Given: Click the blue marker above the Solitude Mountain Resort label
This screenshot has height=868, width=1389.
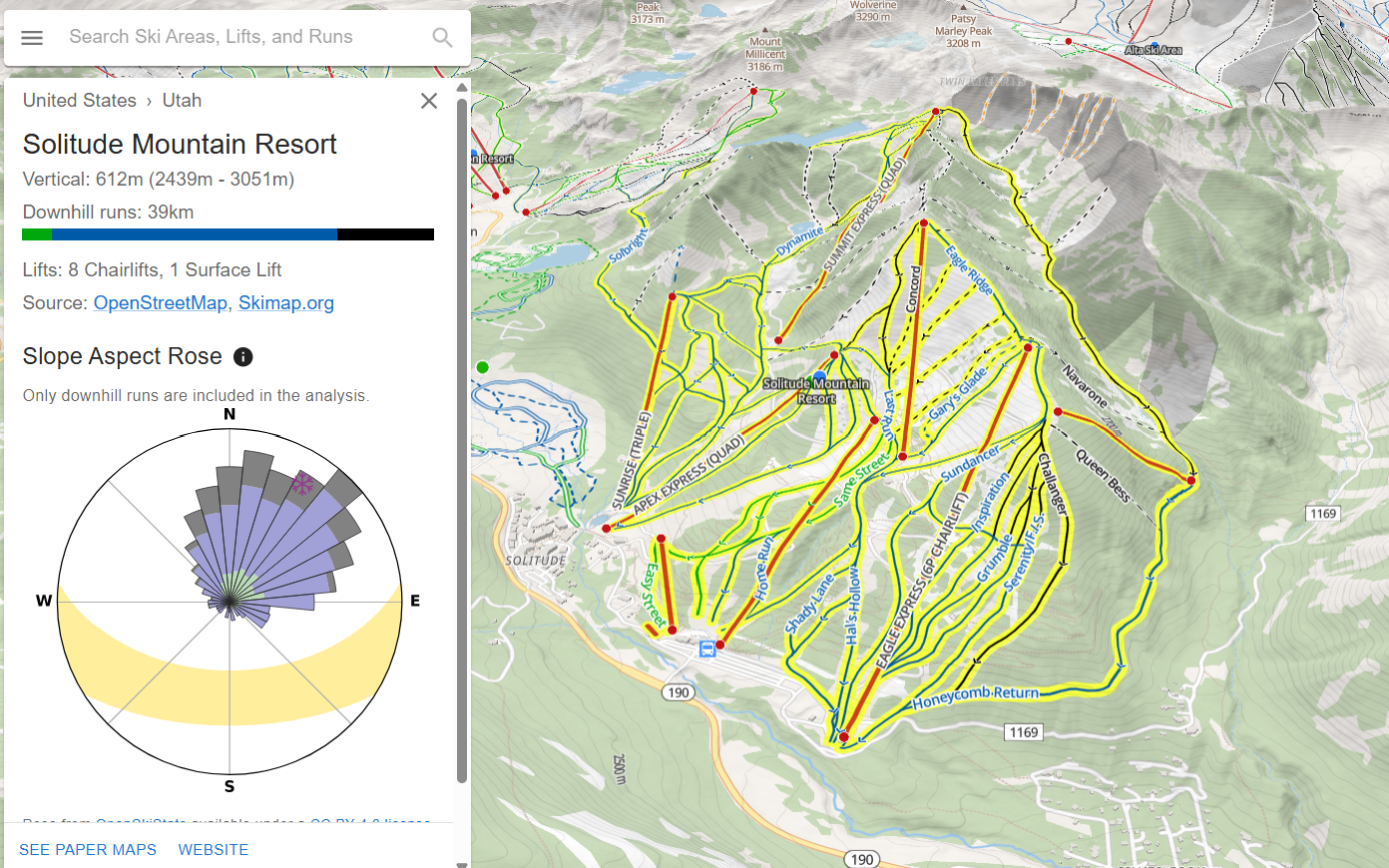Looking at the screenshot, I should pos(819,377).
